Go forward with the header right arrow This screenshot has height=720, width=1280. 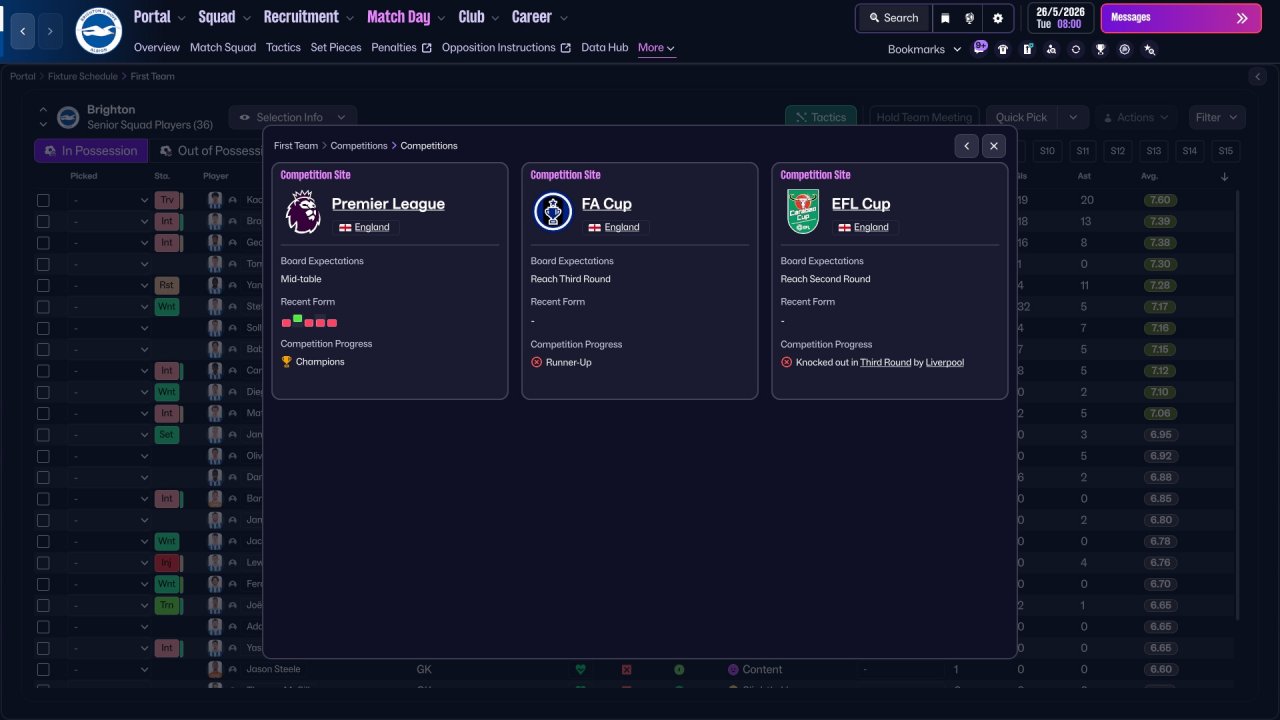click(50, 31)
